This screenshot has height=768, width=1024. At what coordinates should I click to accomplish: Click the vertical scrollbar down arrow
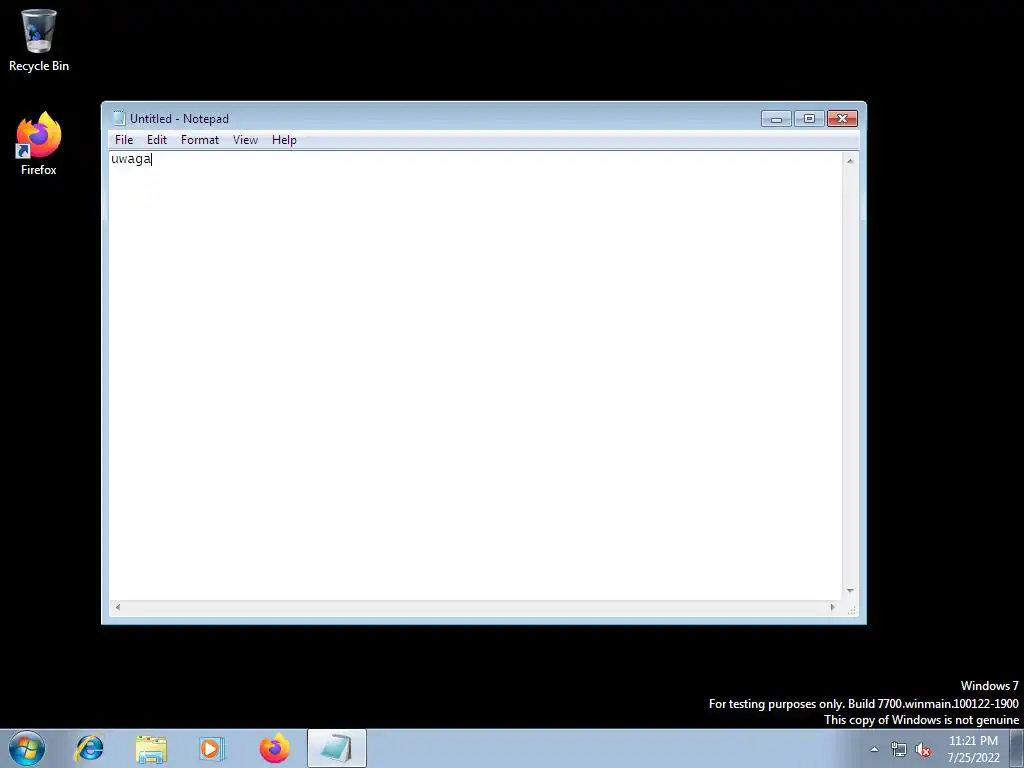[x=850, y=590]
